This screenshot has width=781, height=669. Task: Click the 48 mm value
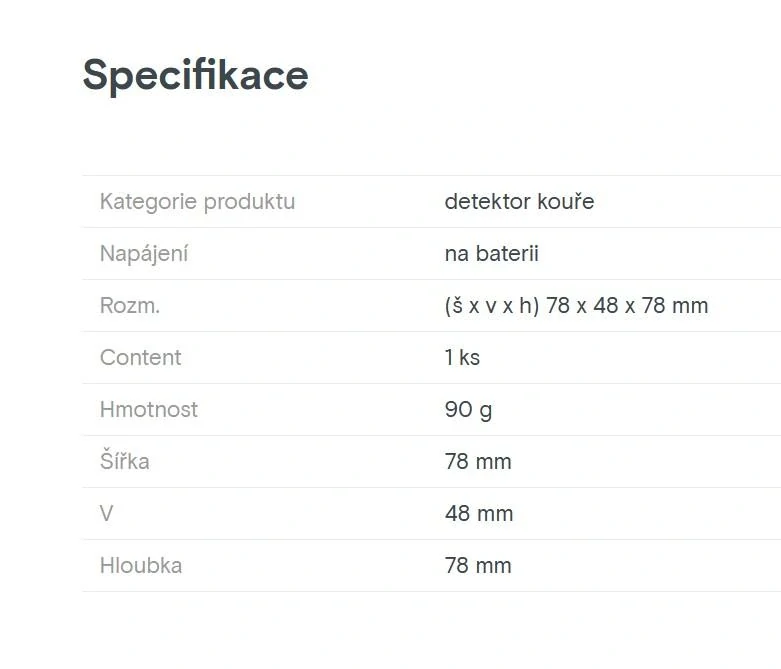click(479, 514)
